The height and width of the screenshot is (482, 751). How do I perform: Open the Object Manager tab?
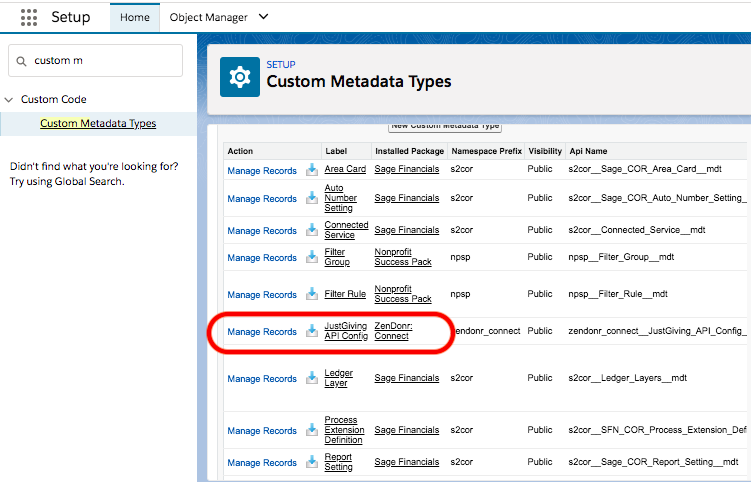208,17
